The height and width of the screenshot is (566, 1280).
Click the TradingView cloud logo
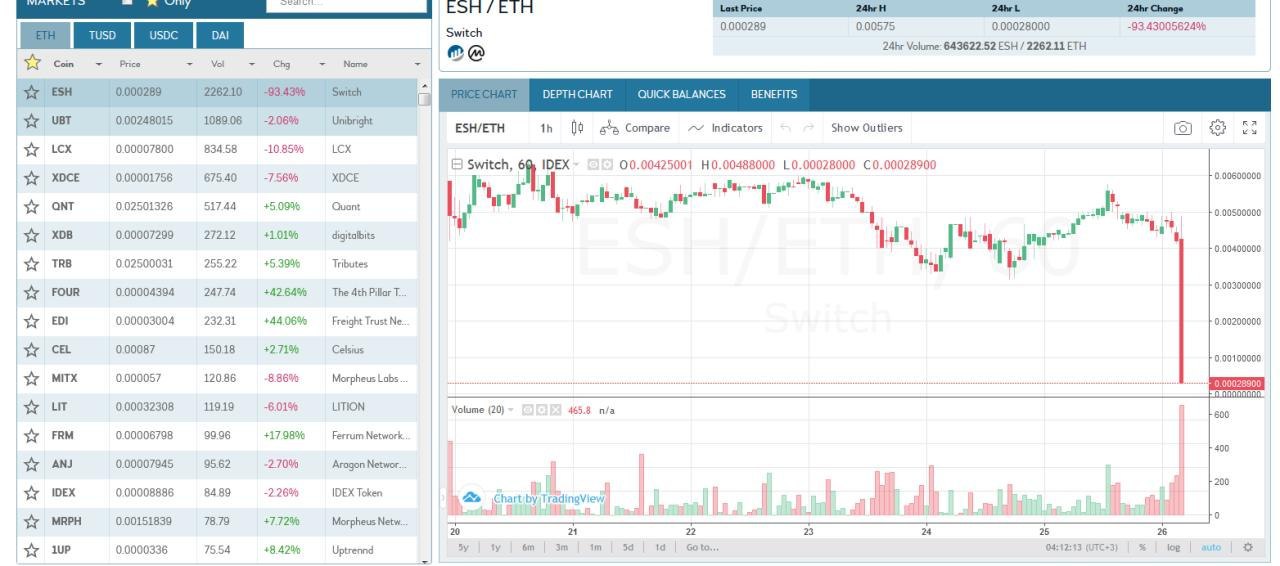[471, 497]
